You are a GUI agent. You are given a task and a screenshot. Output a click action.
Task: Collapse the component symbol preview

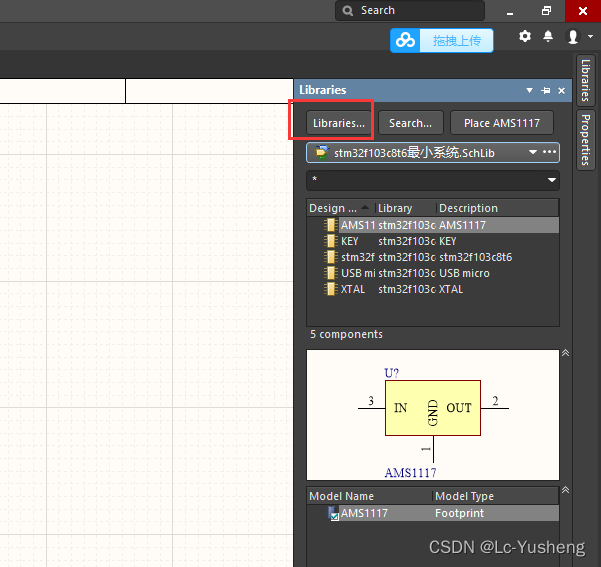click(565, 353)
